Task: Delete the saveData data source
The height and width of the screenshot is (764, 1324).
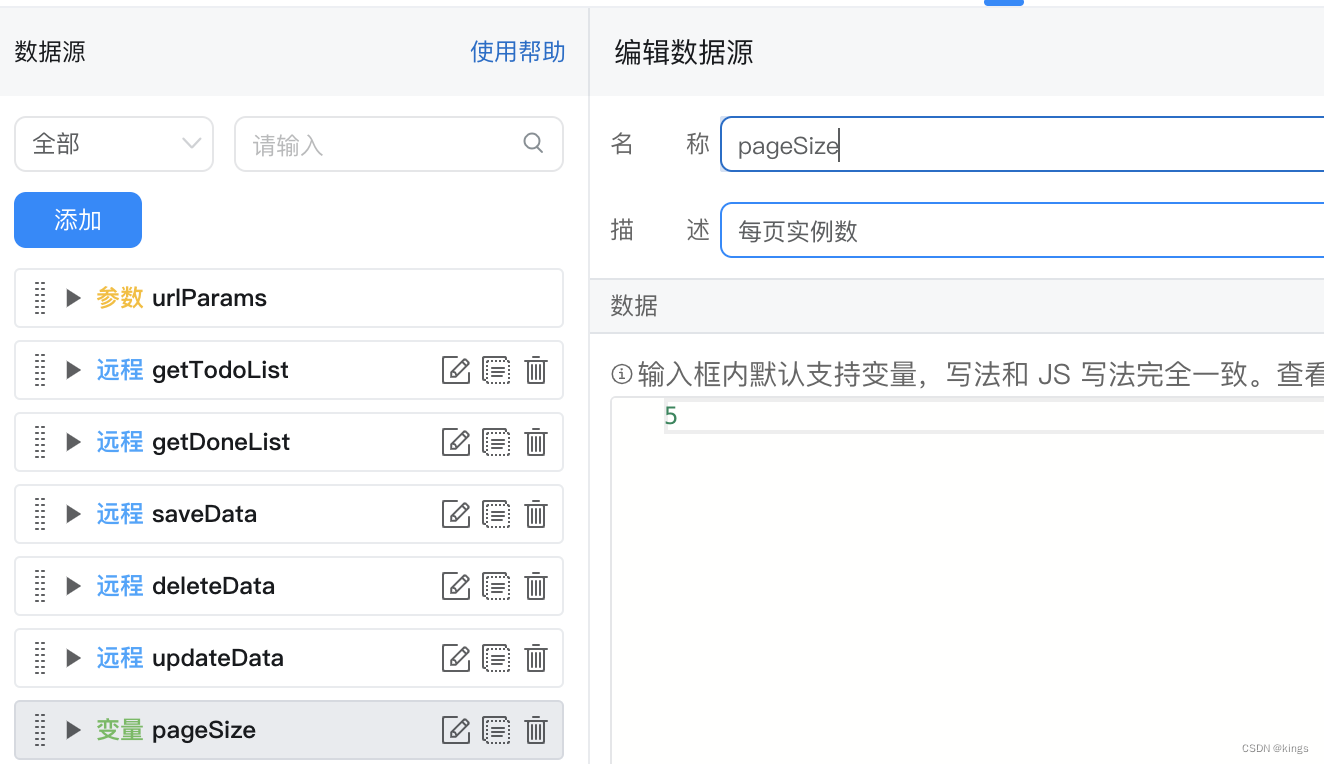Action: pyautogui.click(x=536, y=514)
